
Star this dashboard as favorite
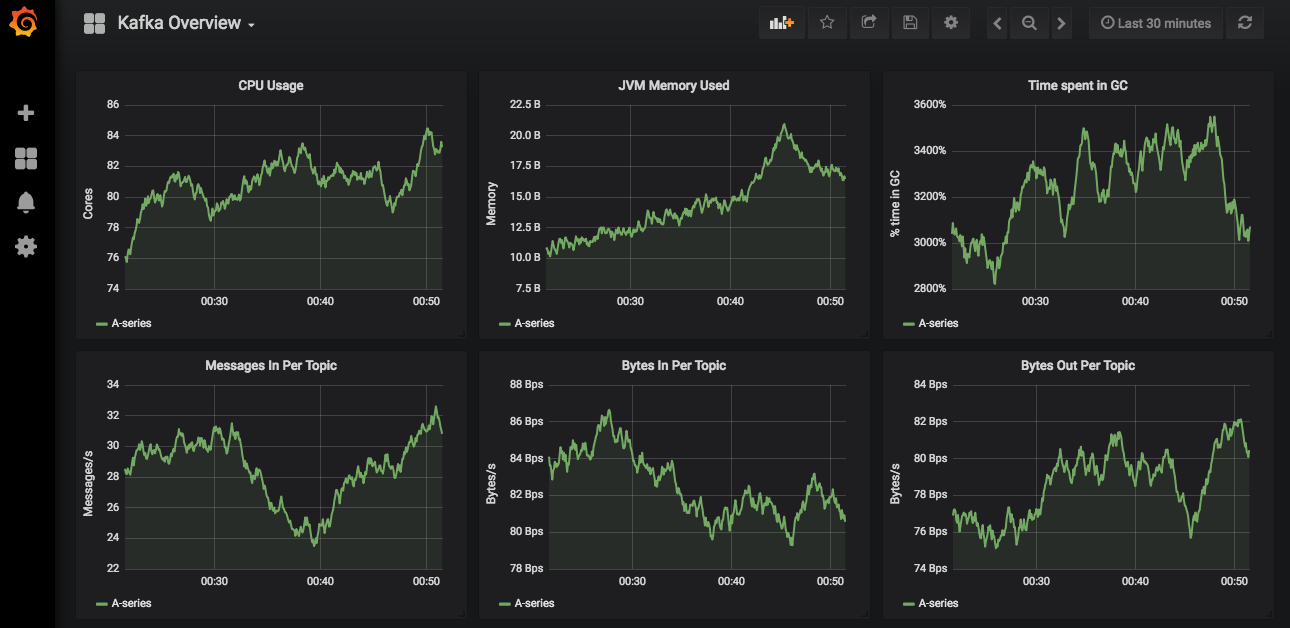coord(827,23)
